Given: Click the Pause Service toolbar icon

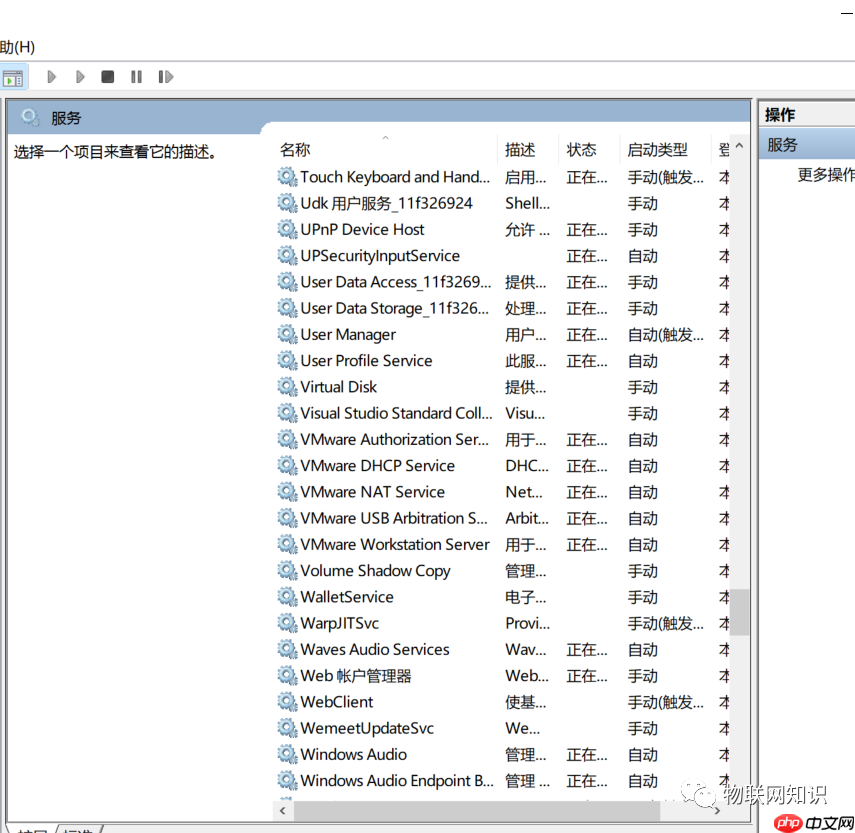Looking at the screenshot, I should (136, 76).
